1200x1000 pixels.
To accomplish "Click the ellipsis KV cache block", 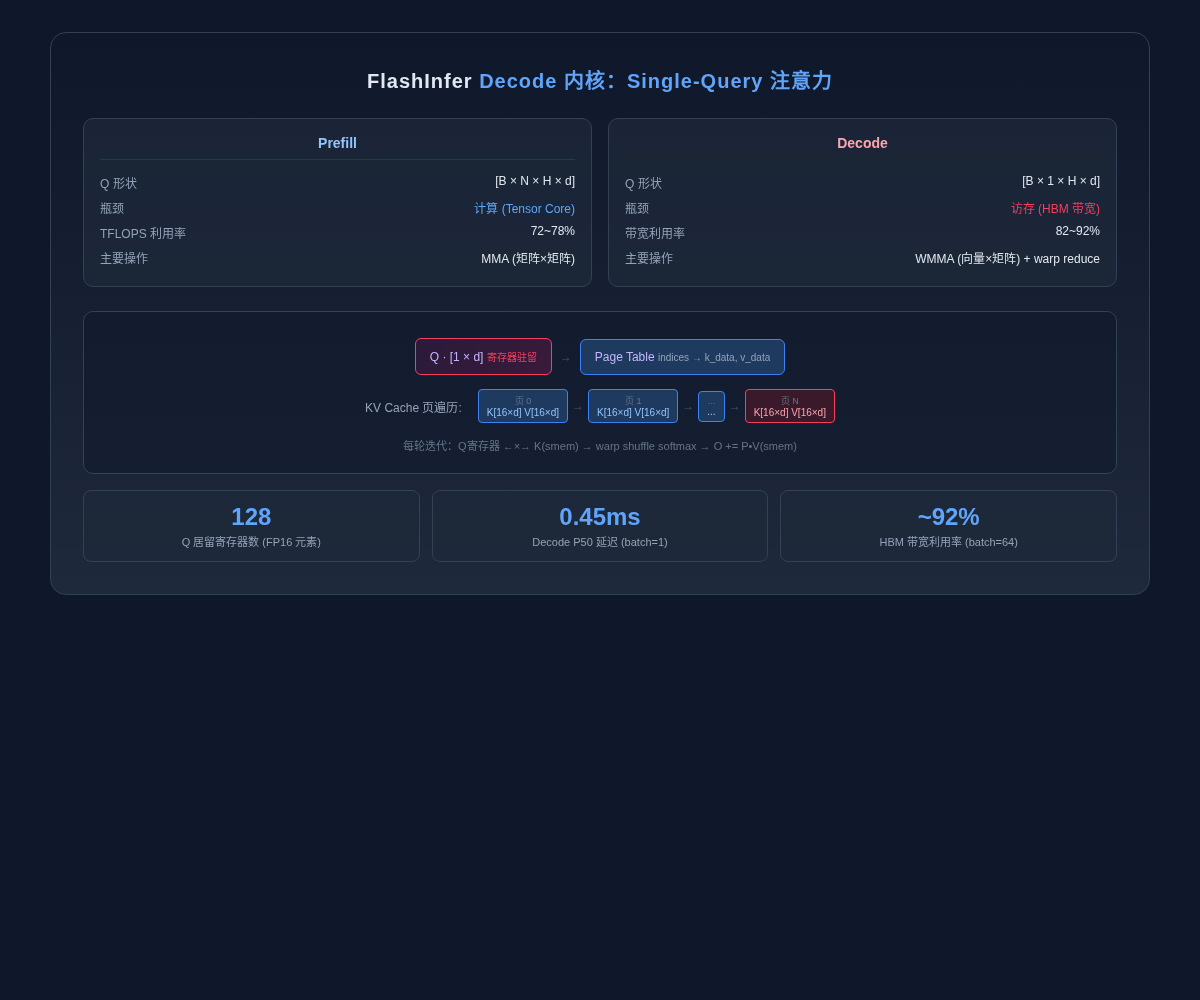I will click(x=711, y=406).
